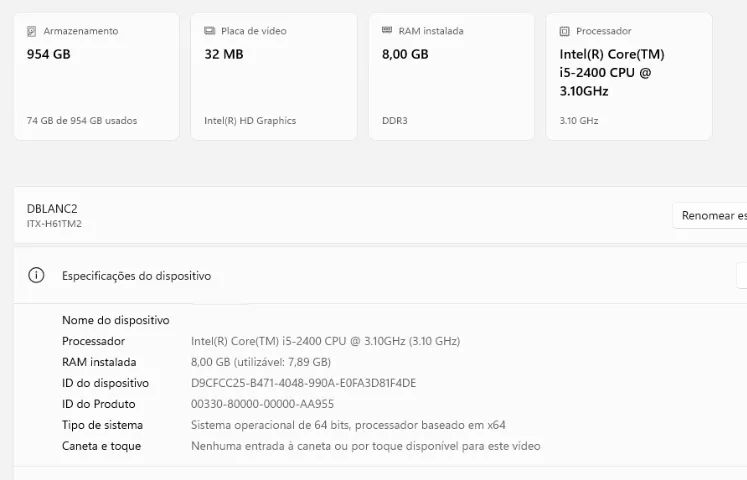
Task: Click the ITX-H61TM2 model text
Action: click(x=54, y=224)
